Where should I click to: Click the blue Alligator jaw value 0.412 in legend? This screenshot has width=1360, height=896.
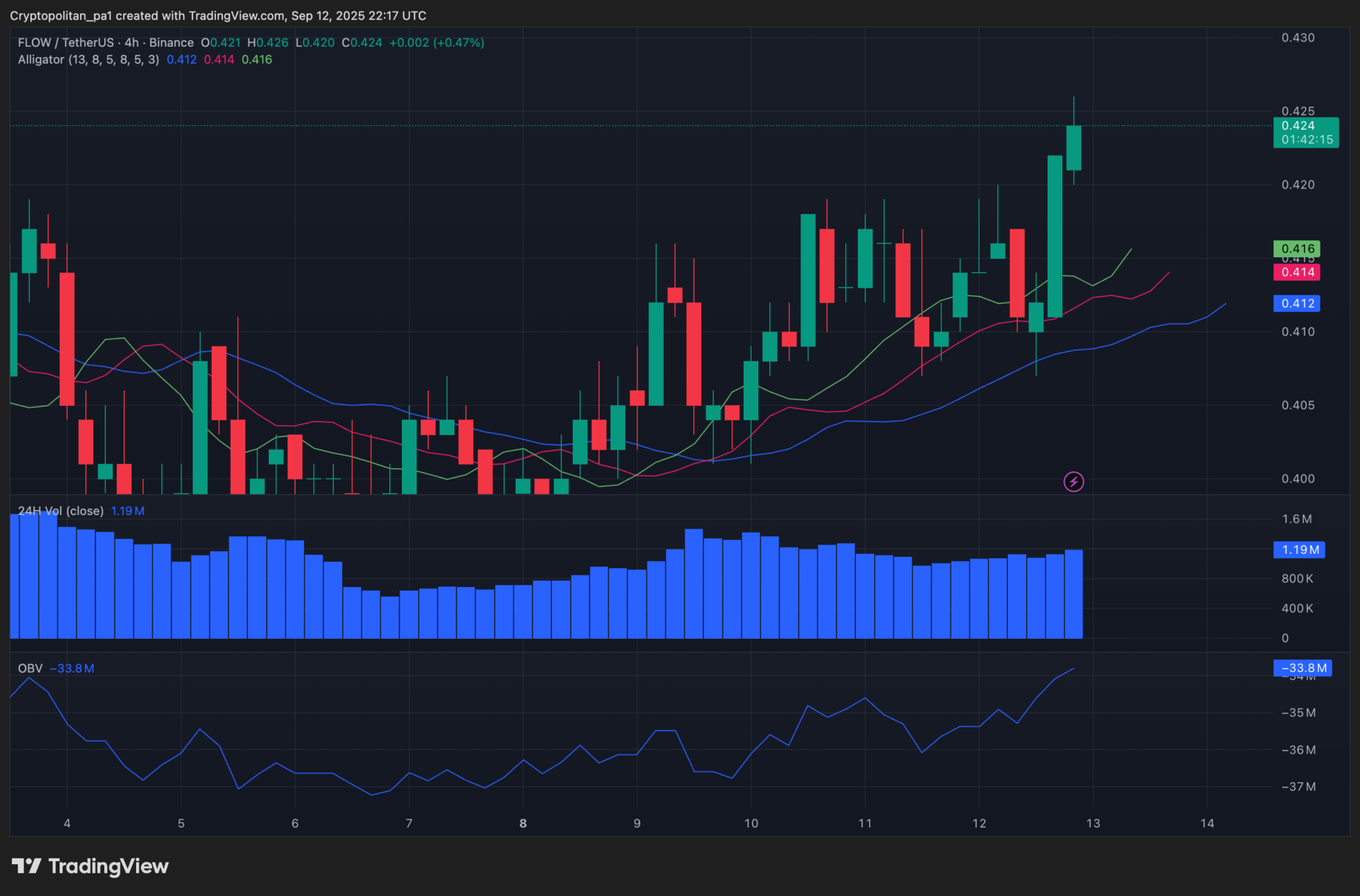(181, 59)
